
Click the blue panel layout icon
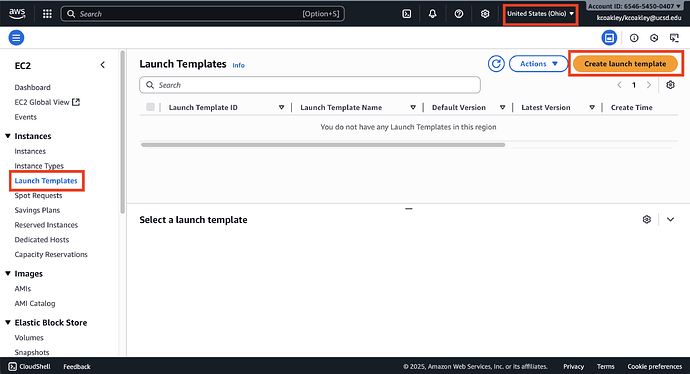[x=609, y=38]
